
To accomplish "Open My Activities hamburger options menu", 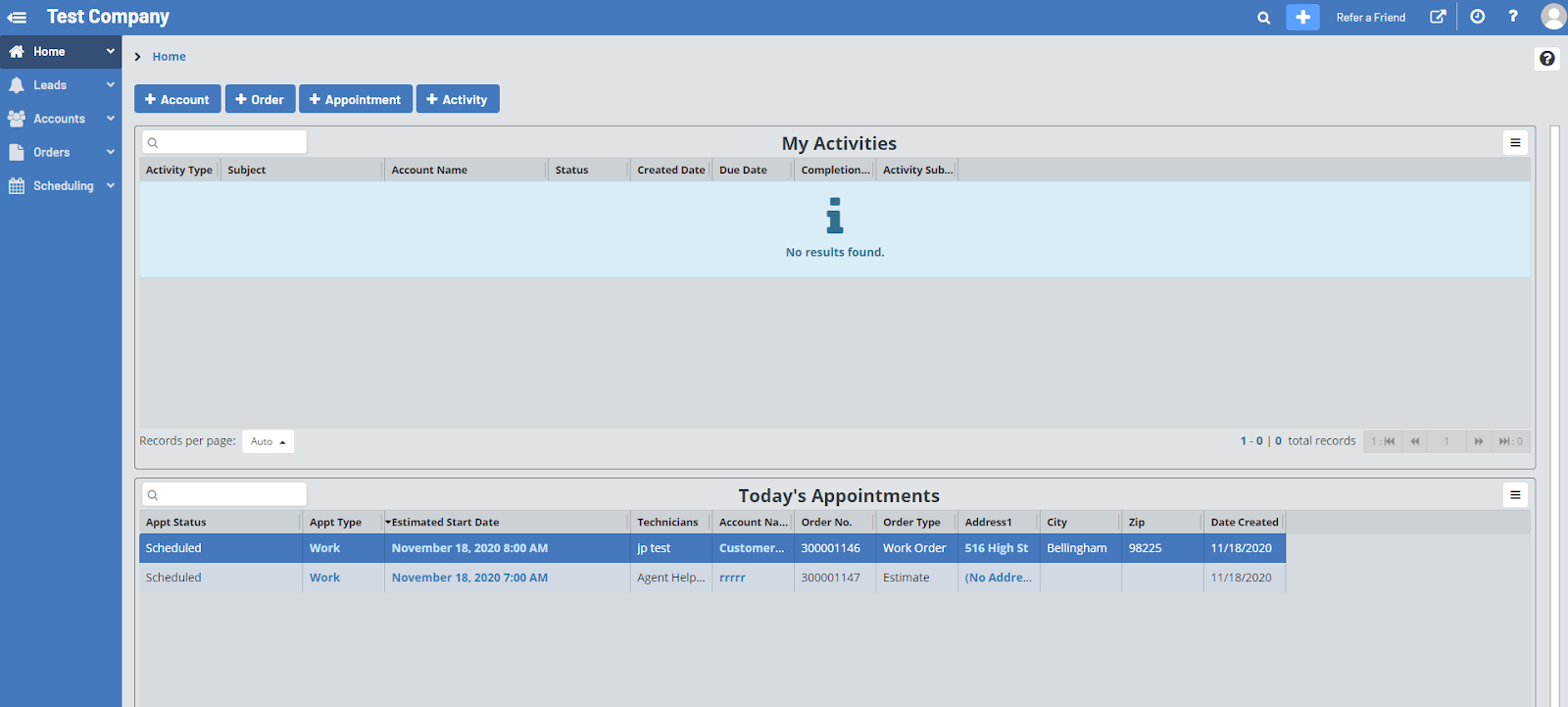I will click(x=1515, y=143).
